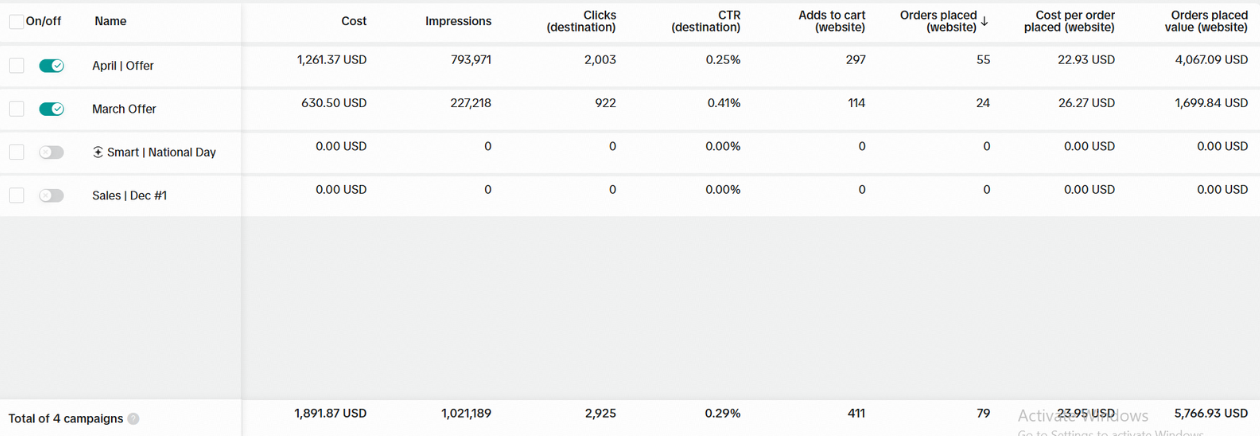Open the April | Offer campaign name link
The image size is (1260, 436).
(123, 66)
